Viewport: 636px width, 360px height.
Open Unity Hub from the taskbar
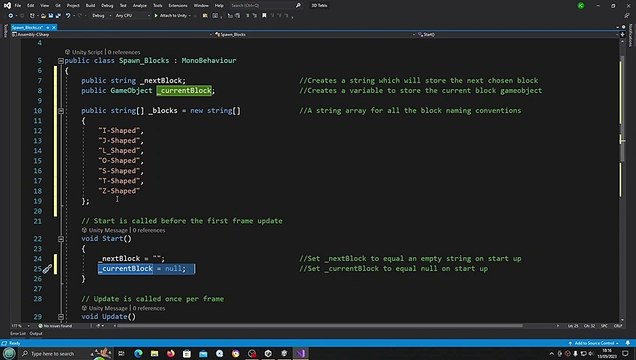tap(268, 354)
